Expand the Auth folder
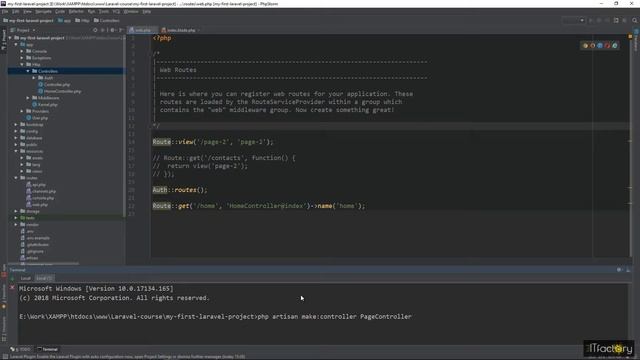 [x=34, y=78]
